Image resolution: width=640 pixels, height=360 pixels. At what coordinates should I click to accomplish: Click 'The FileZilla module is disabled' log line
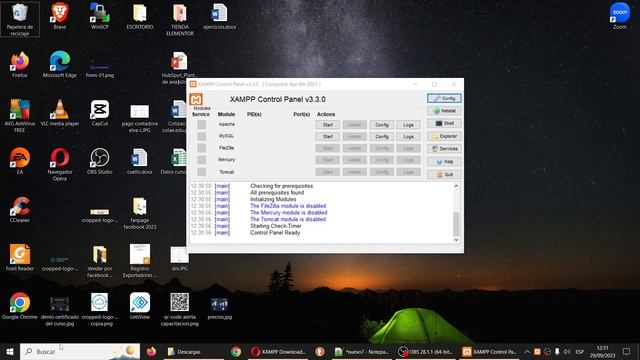[x=288, y=206]
